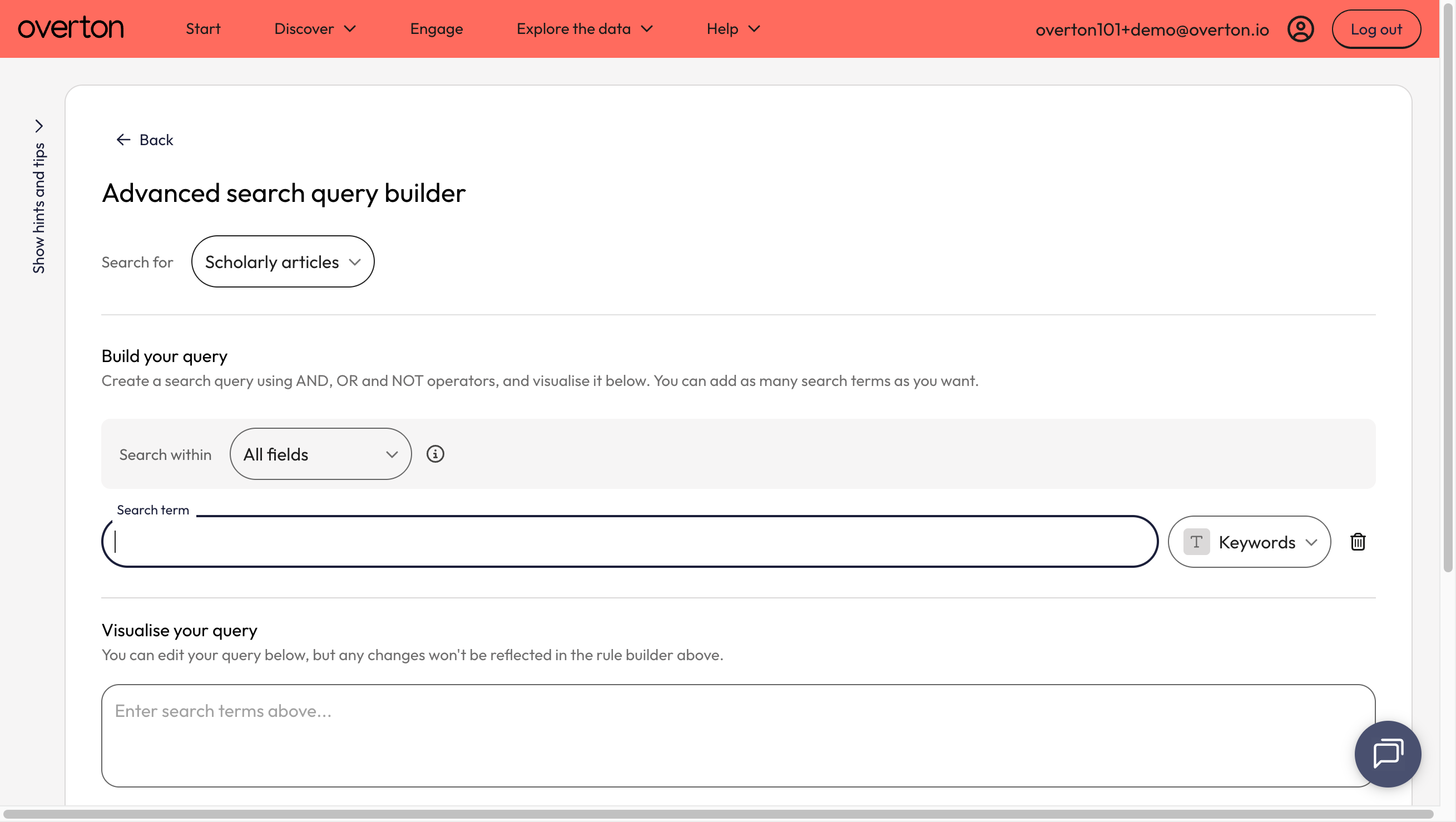The width and height of the screenshot is (1456, 822).
Task: Click the Log out button
Action: pyautogui.click(x=1376, y=29)
